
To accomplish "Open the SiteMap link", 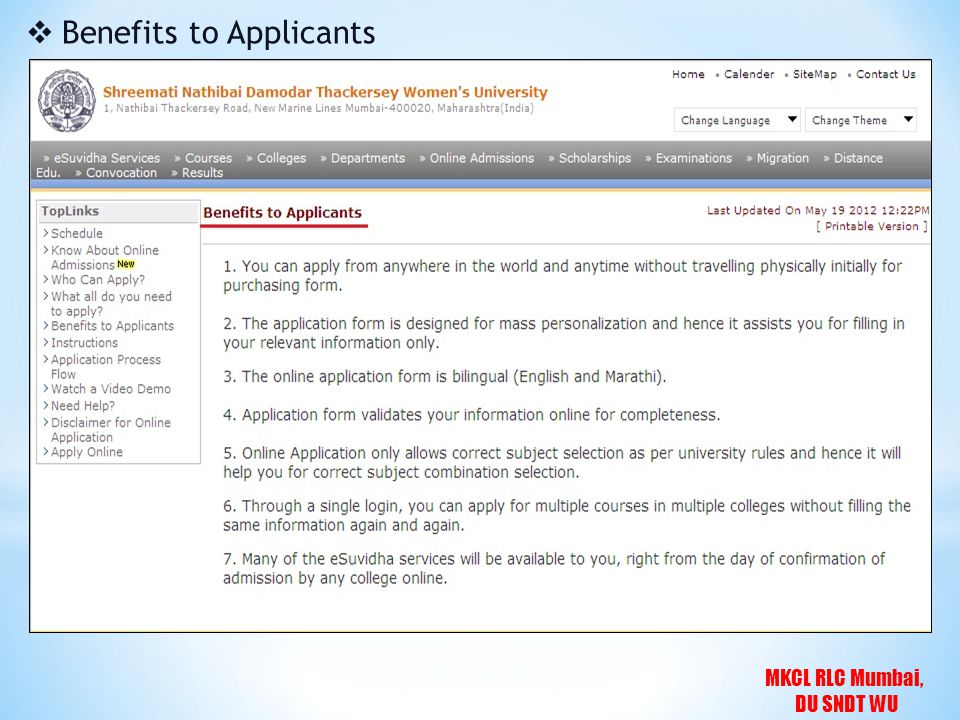I will coord(814,74).
